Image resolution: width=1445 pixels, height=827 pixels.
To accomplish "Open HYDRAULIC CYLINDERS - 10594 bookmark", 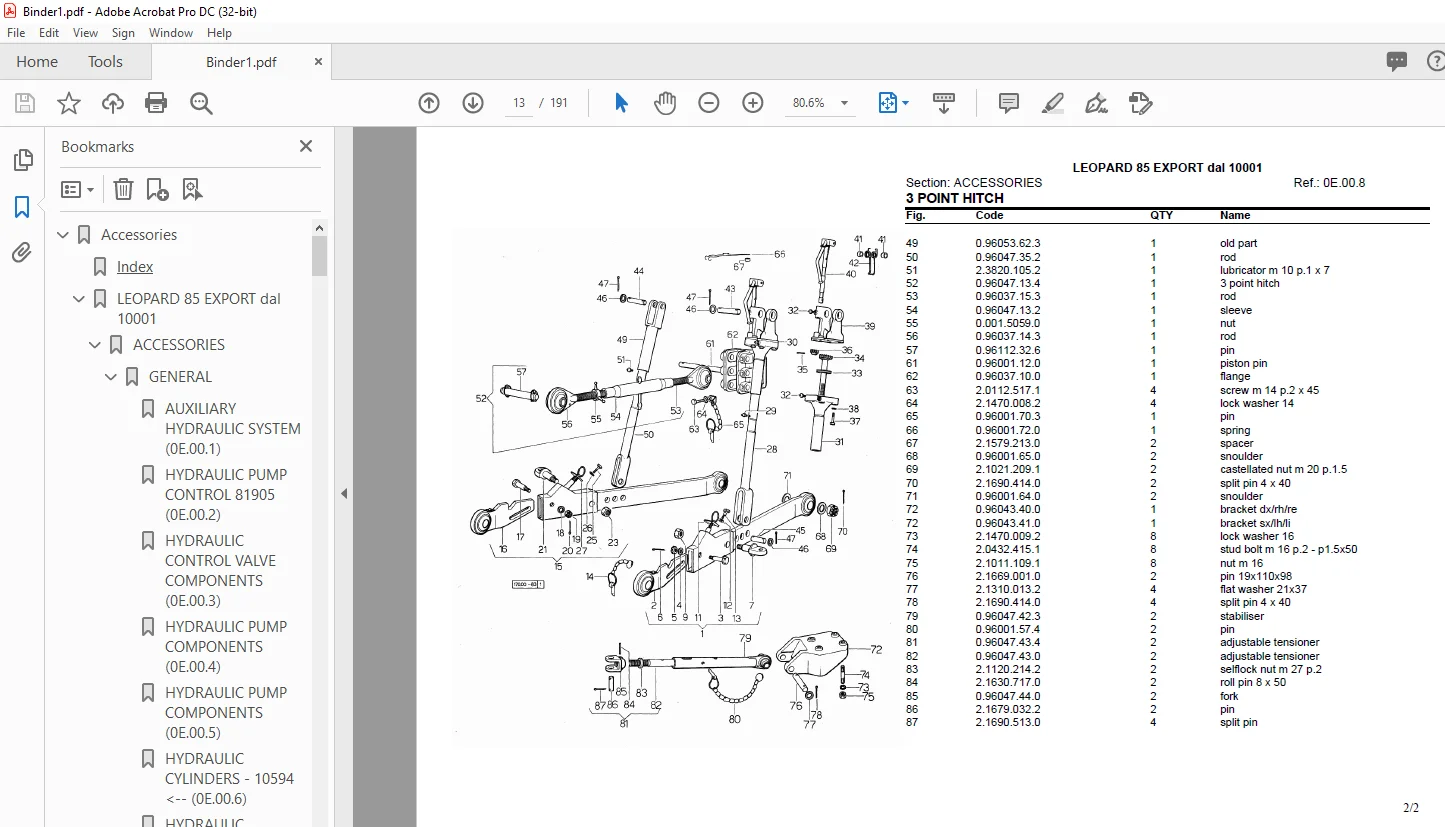I will [230, 779].
